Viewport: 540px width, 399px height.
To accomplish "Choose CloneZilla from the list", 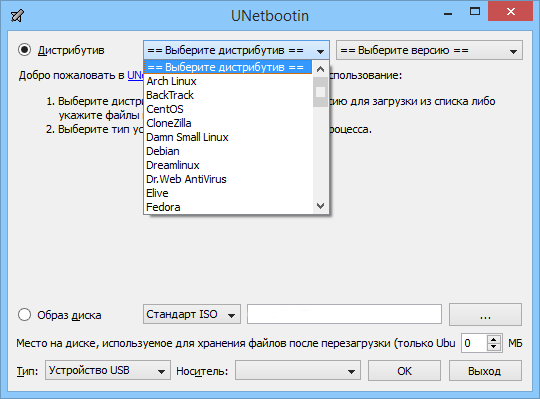I will click(228, 123).
